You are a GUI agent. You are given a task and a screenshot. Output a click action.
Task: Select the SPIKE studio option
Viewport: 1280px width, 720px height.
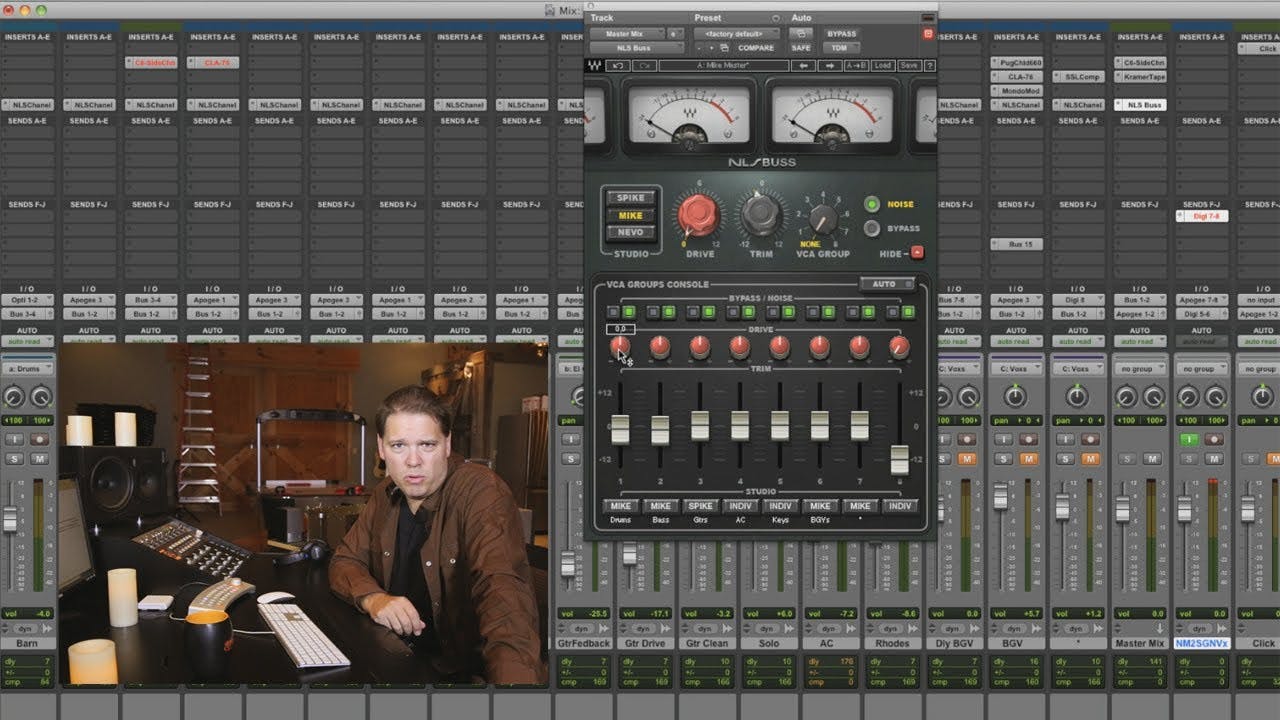pos(630,198)
